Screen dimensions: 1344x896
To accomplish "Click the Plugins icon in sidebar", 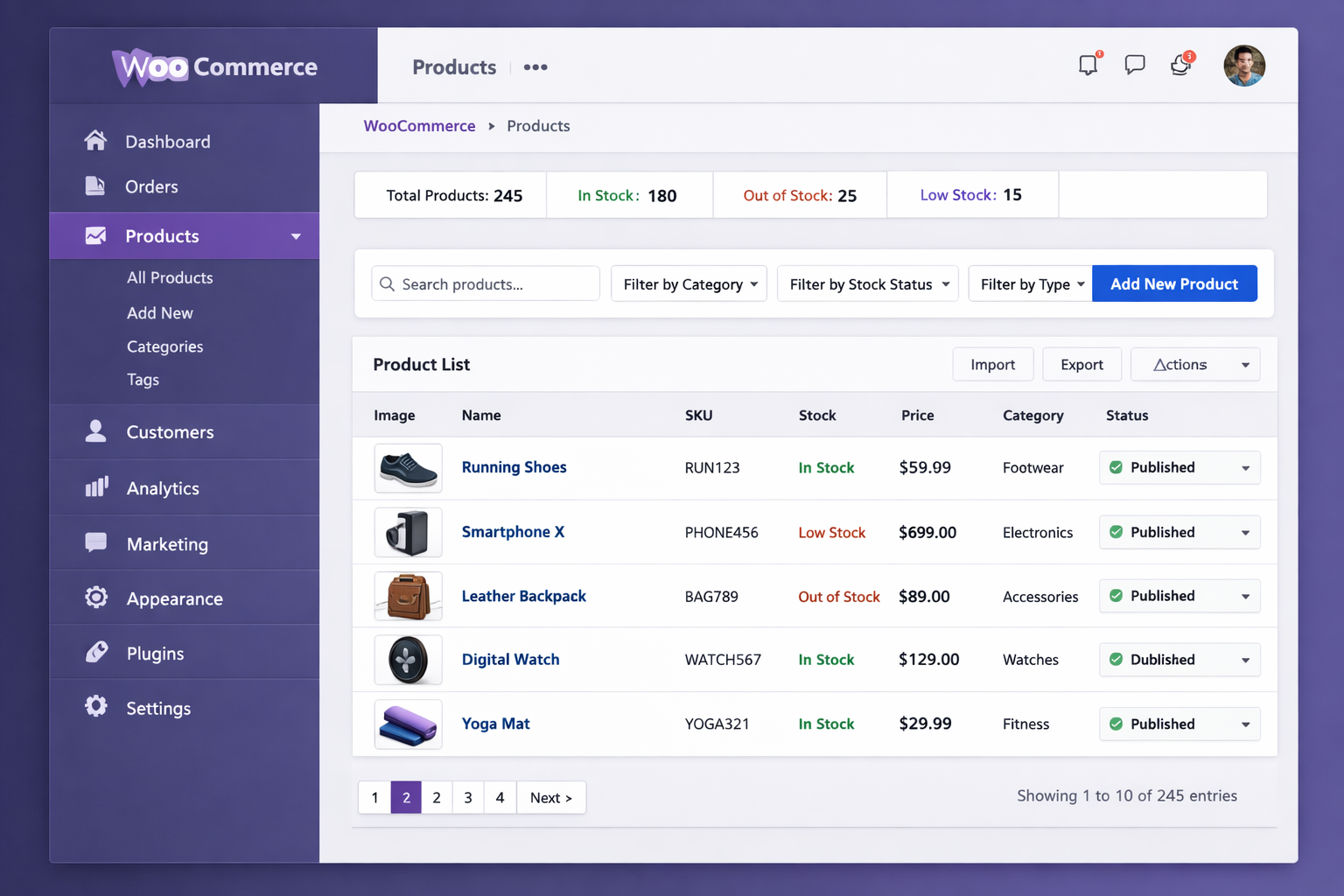I will click(x=96, y=653).
